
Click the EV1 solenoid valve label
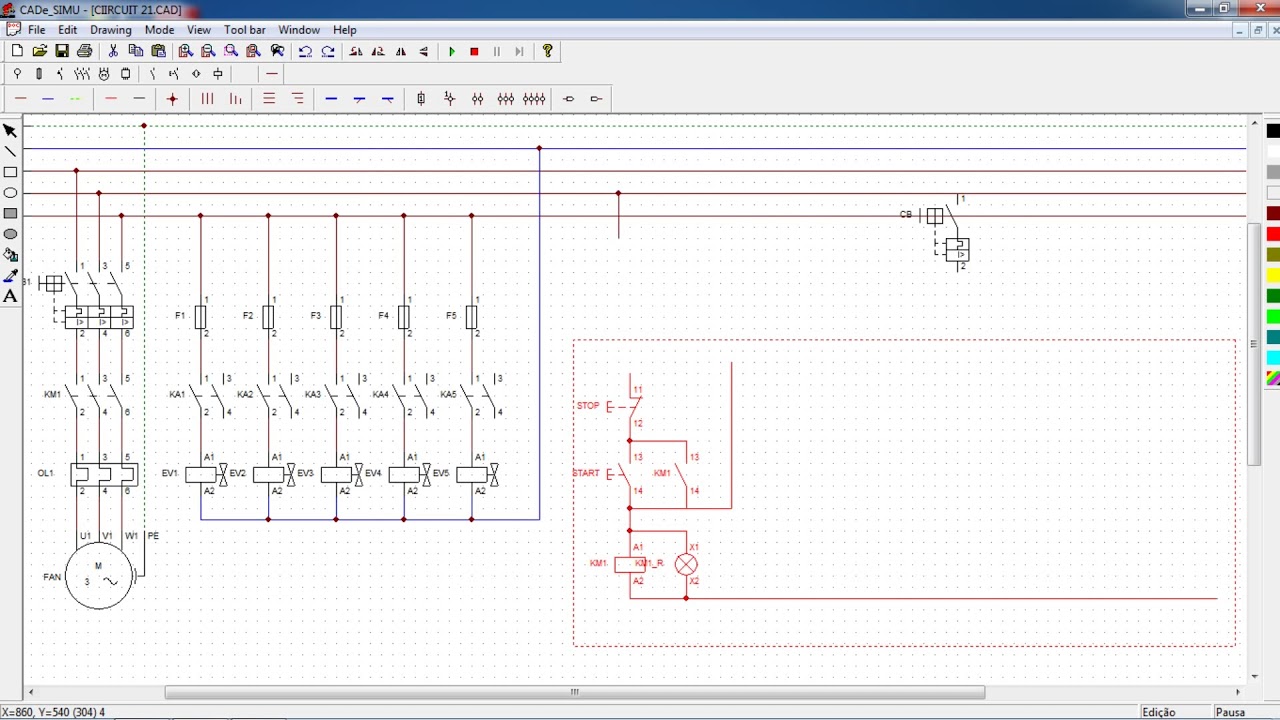pos(170,473)
